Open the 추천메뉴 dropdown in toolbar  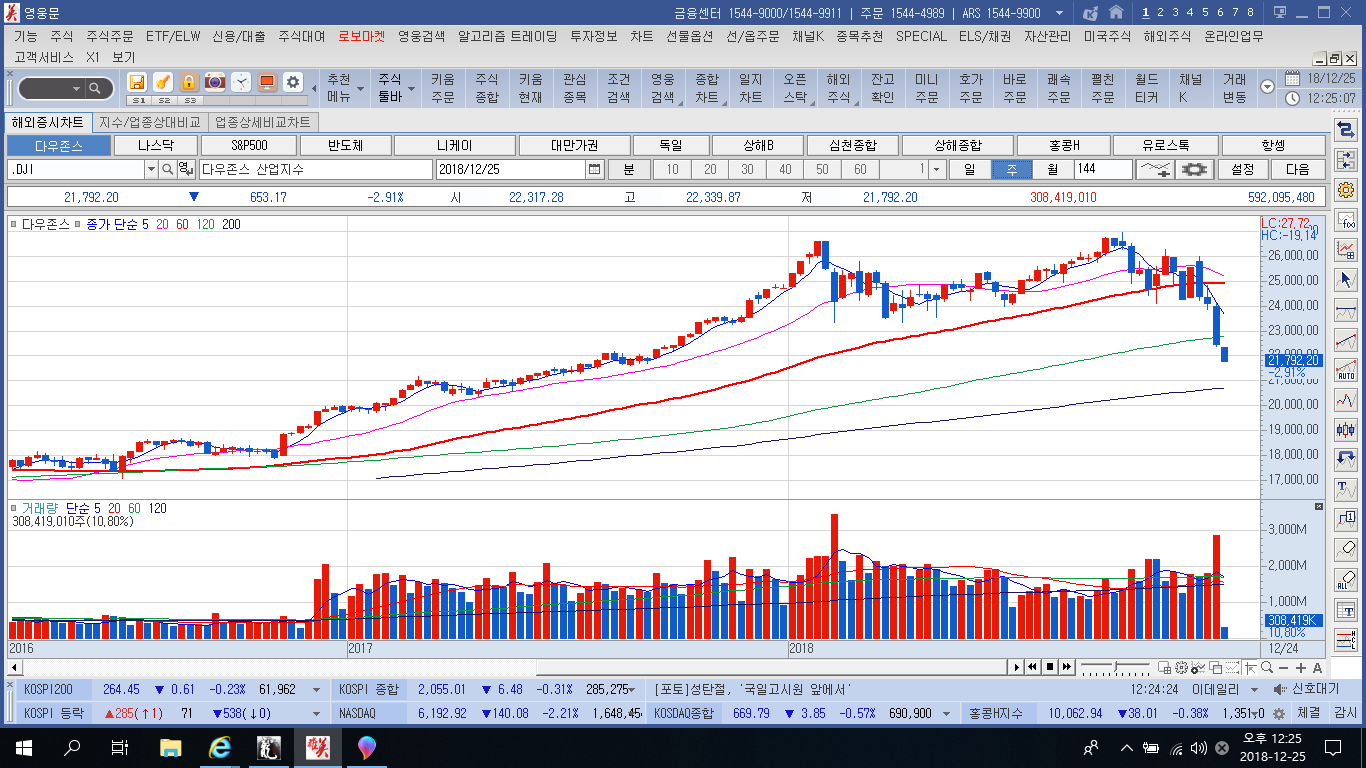pos(339,89)
